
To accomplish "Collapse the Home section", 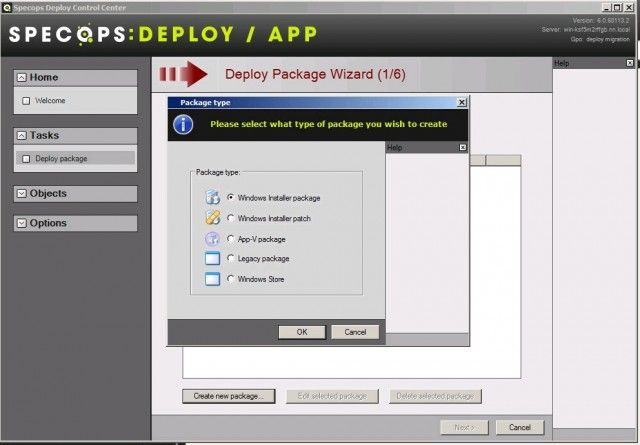I will (x=22, y=77).
